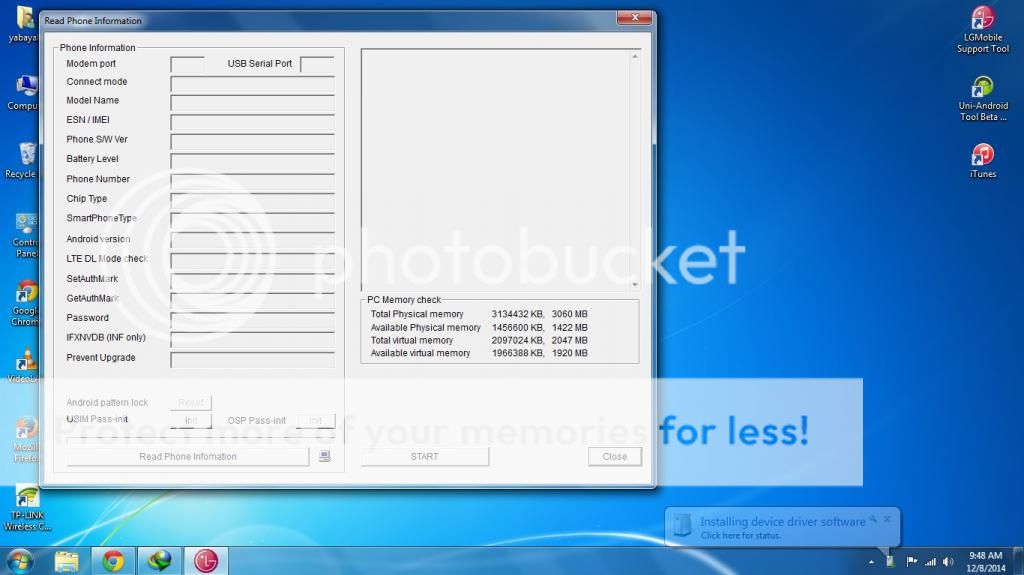This screenshot has width=1024, height=575.
Task: Click the Modem port field
Action: (x=187, y=64)
